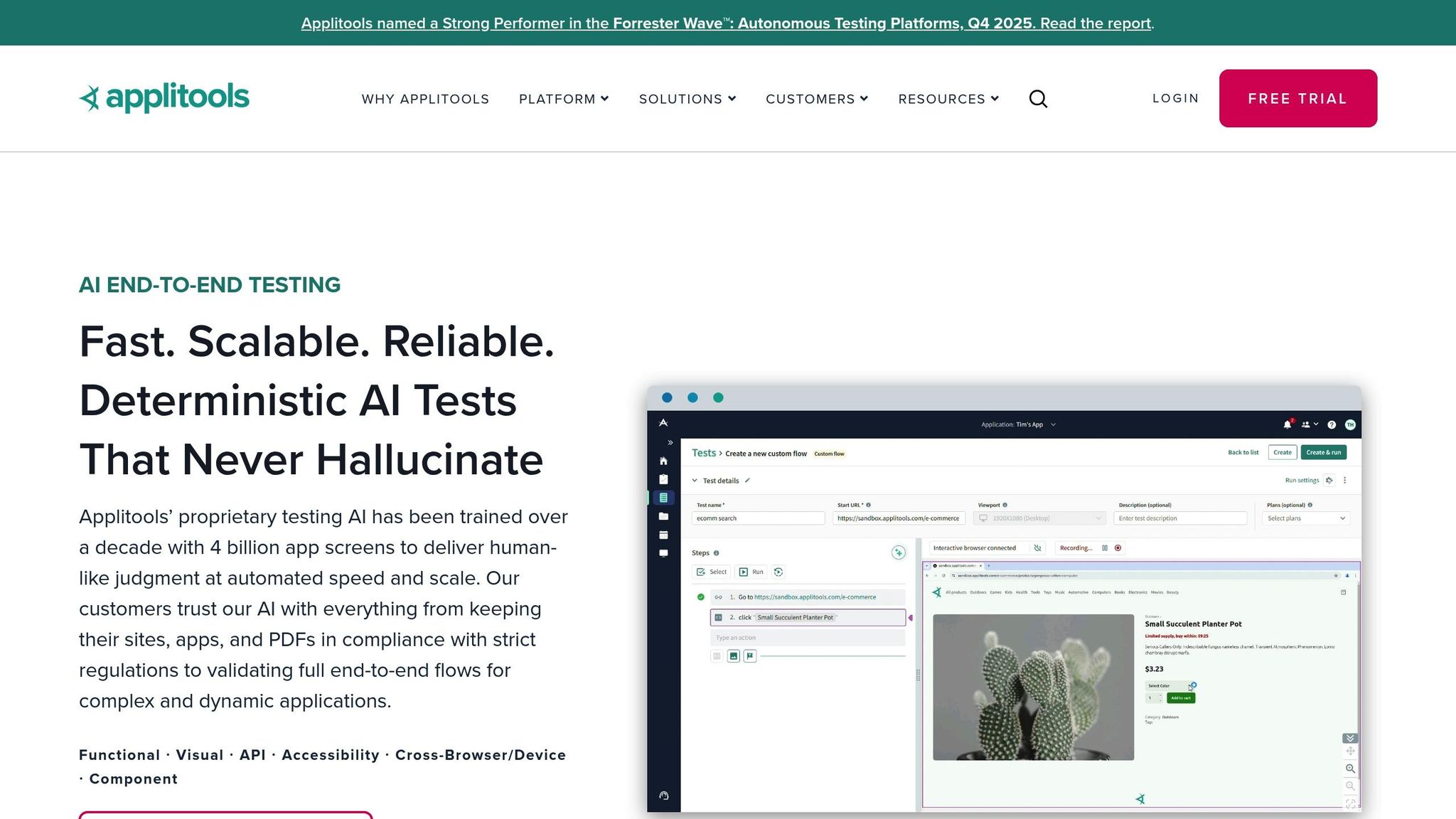
Task: Click the help question mark icon
Action: coord(1332,424)
